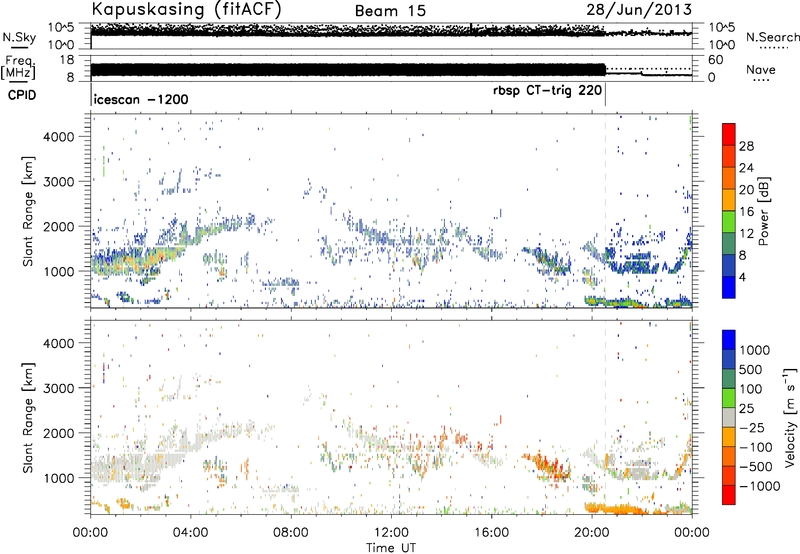
Task: Click the dotted line sample under "N.Search"
Action: [x=773, y=48]
